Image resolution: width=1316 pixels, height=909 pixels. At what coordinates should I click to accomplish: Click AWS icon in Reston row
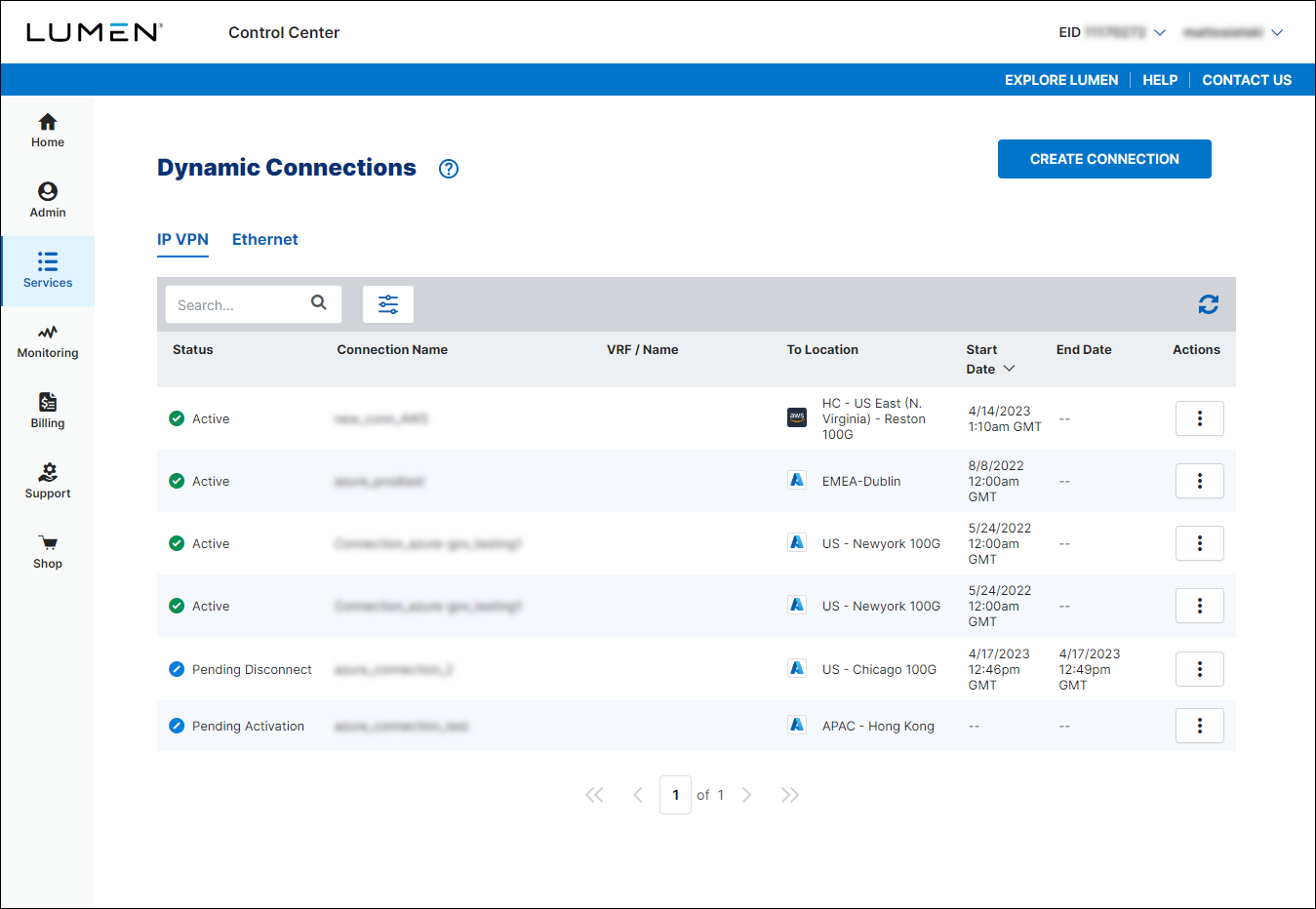tap(797, 417)
